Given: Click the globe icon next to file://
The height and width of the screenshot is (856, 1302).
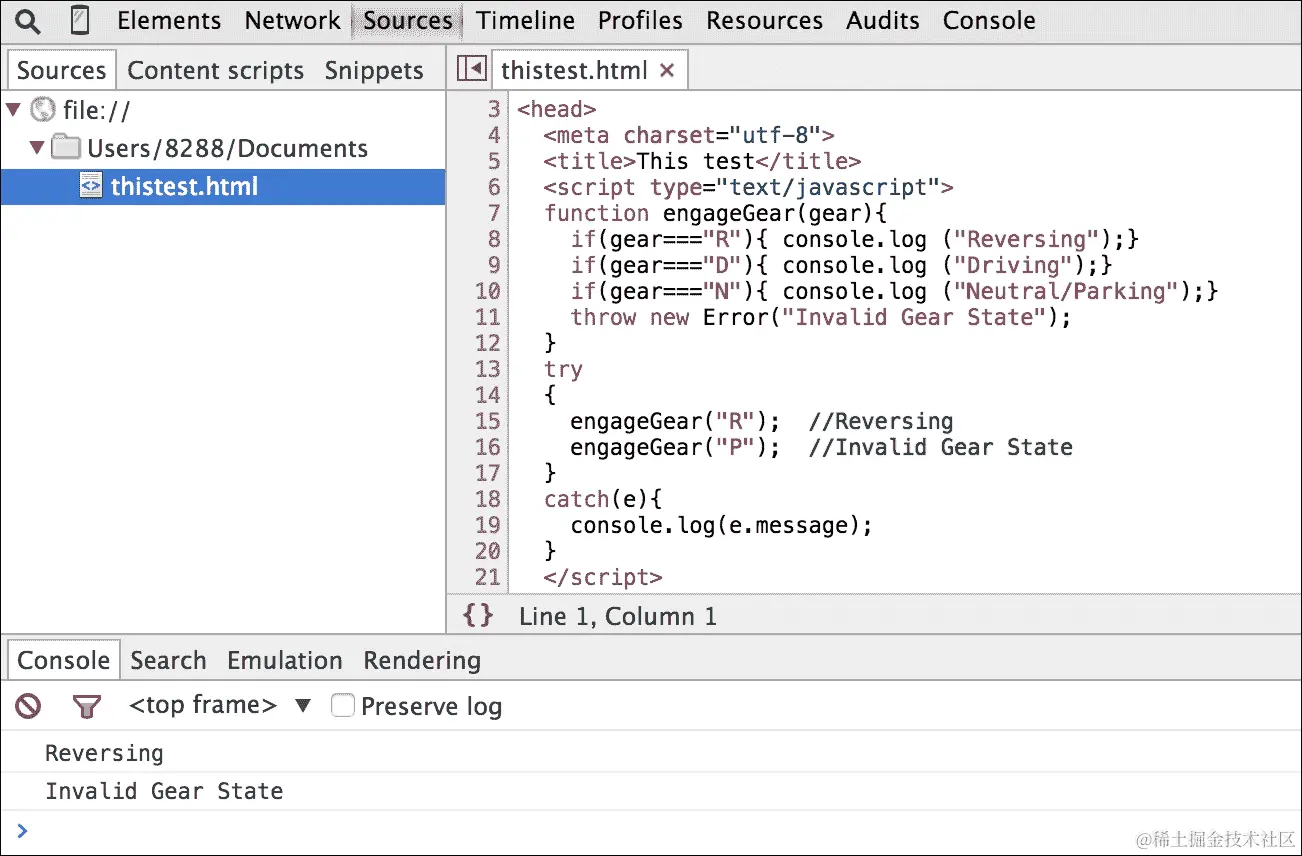Looking at the screenshot, I should (41, 110).
